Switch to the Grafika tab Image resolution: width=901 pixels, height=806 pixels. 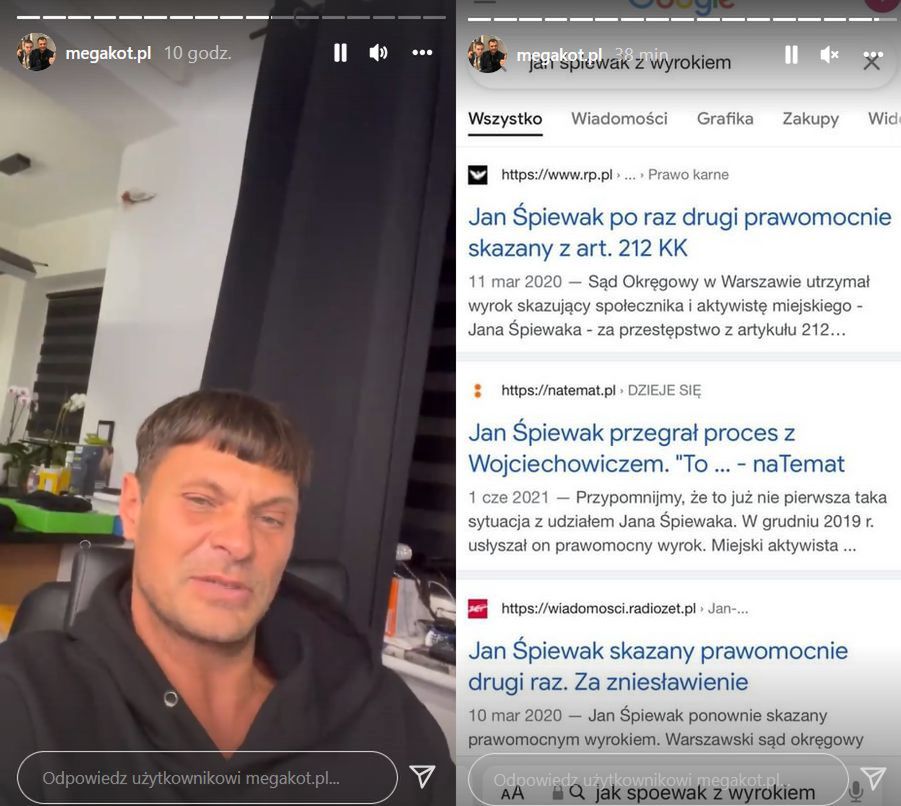725,119
